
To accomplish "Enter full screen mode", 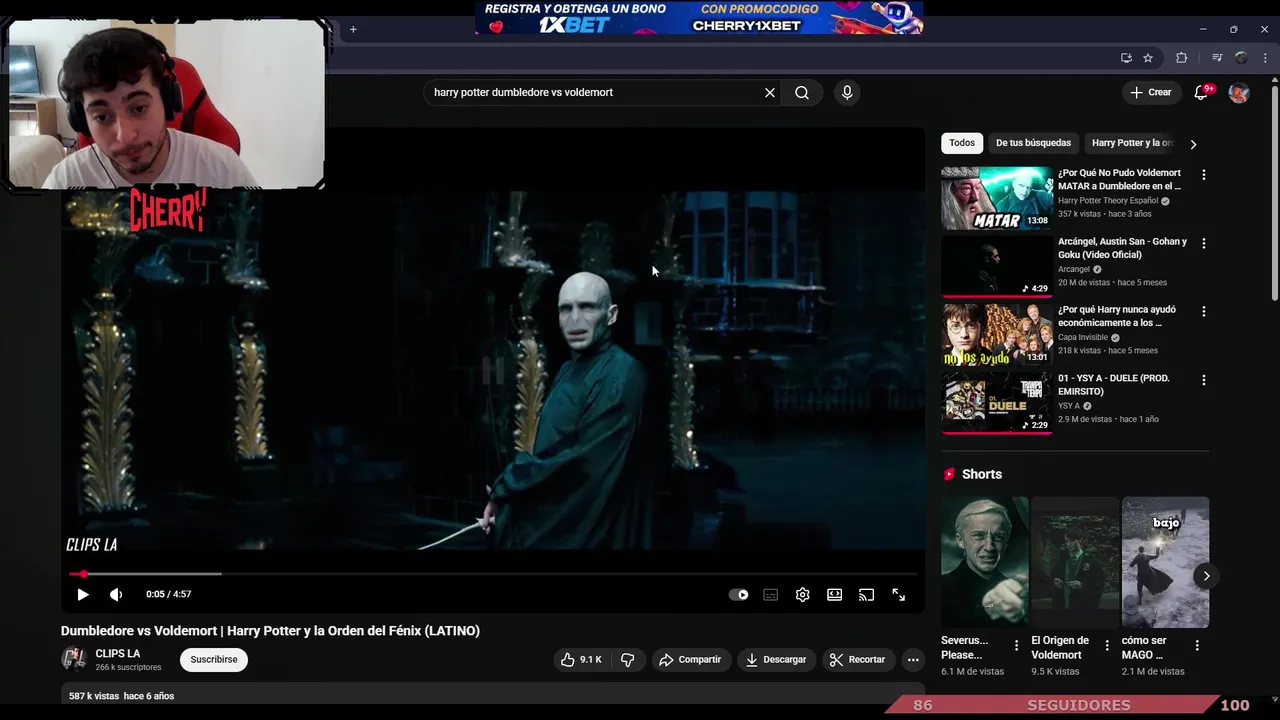I will (899, 594).
